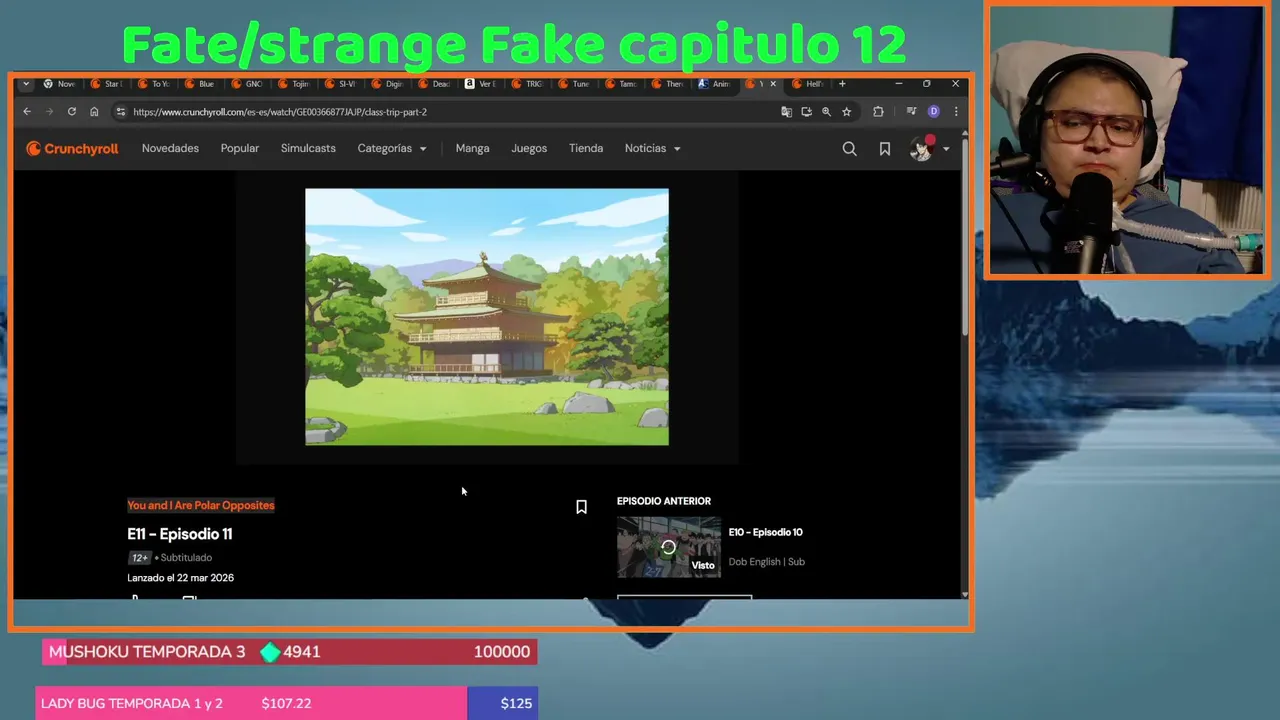Click the address bar URL
1280x720 pixels.
click(280, 112)
